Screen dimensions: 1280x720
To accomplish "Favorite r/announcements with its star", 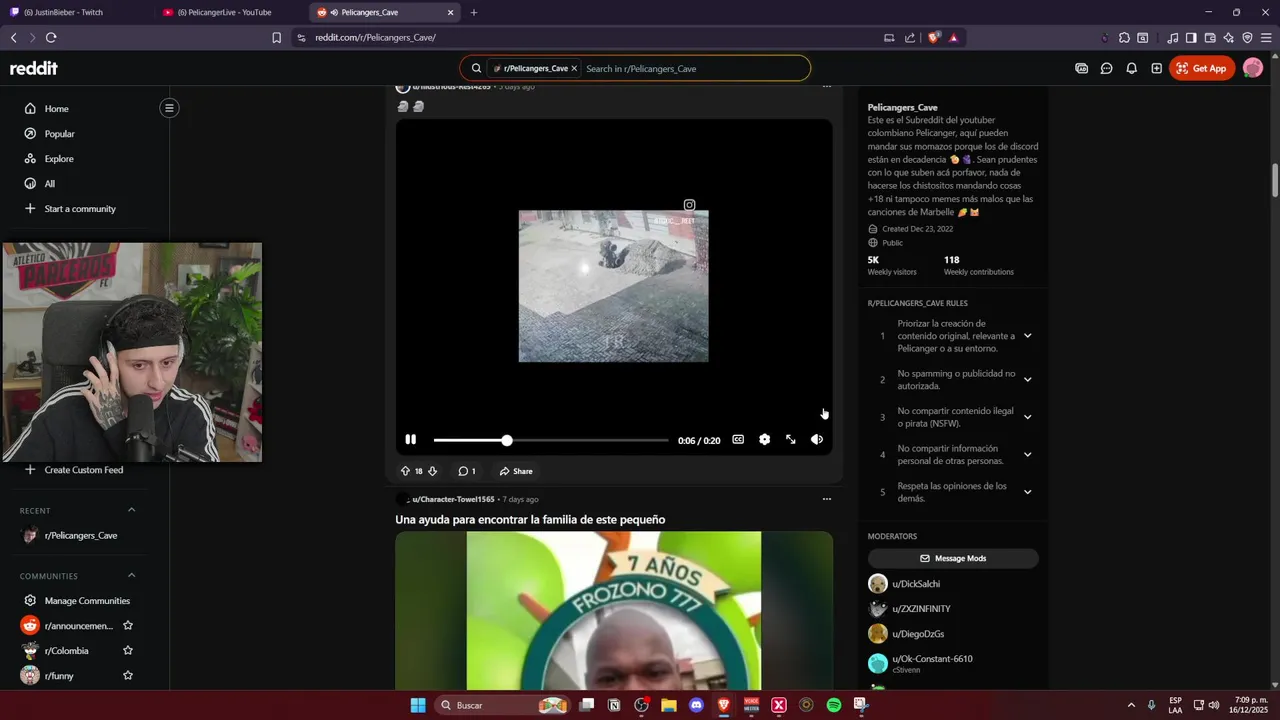I will click(x=128, y=626).
